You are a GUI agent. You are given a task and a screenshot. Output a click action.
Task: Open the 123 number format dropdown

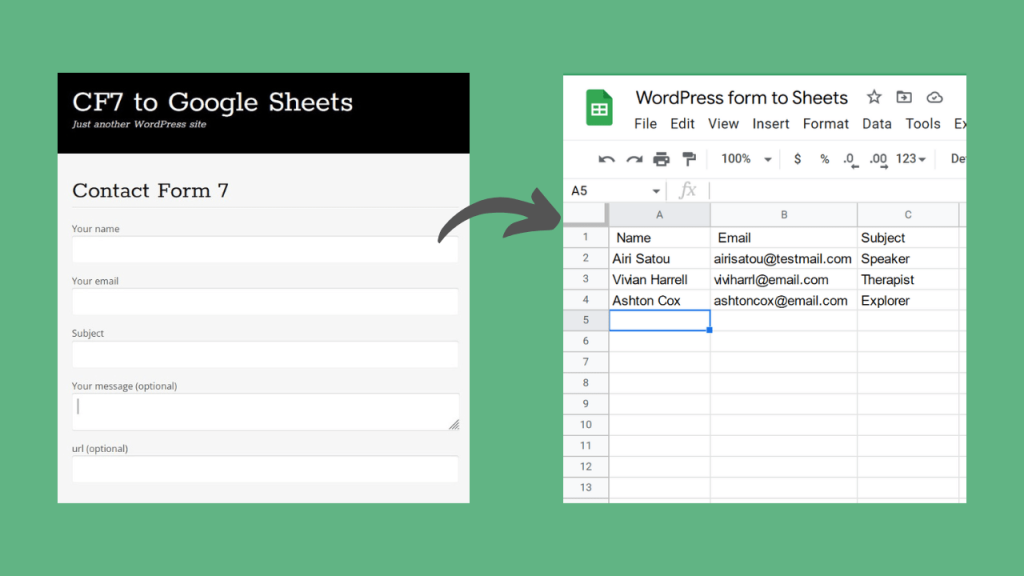(x=910, y=159)
